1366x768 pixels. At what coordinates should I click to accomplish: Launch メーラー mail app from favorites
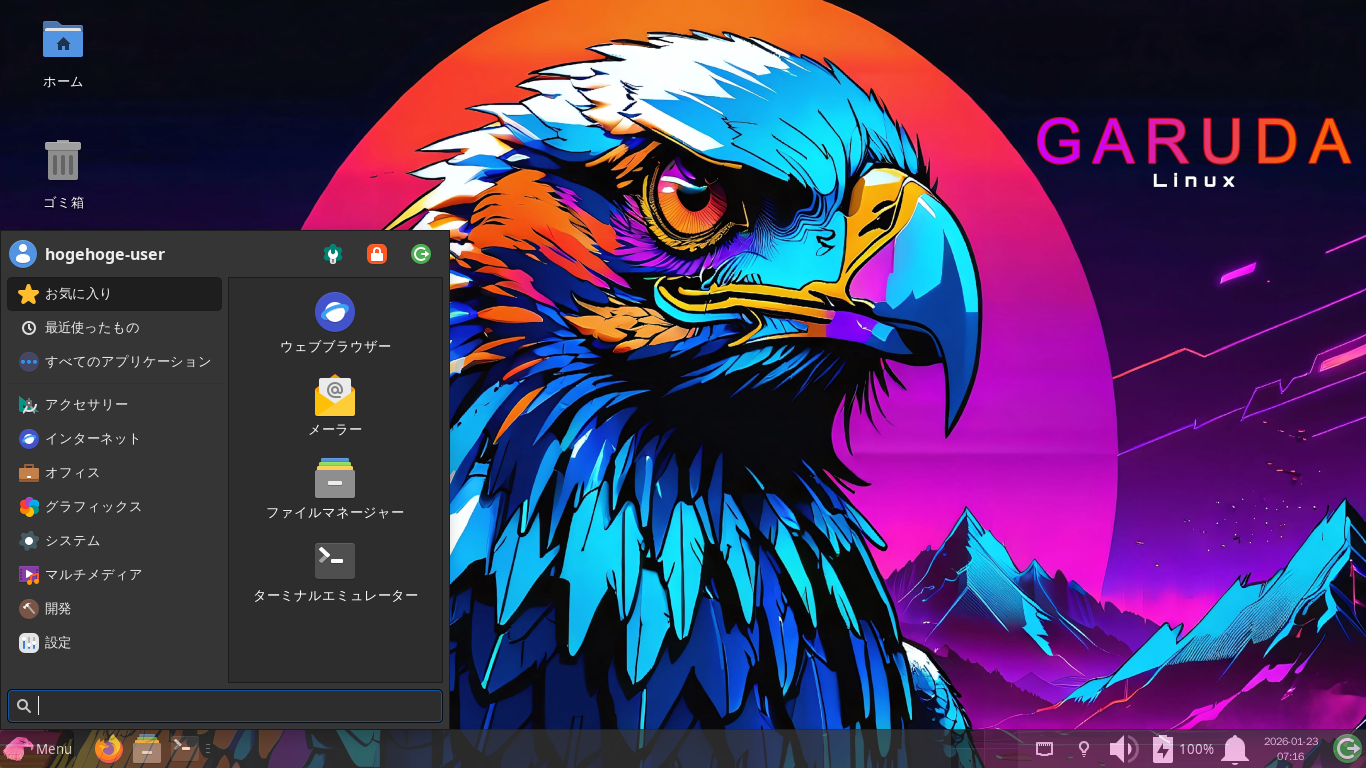tap(335, 406)
